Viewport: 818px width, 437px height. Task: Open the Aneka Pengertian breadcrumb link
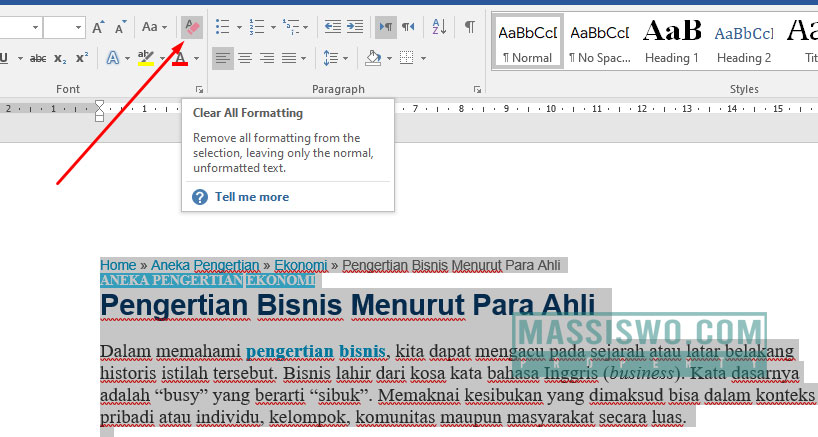point(205,265)
